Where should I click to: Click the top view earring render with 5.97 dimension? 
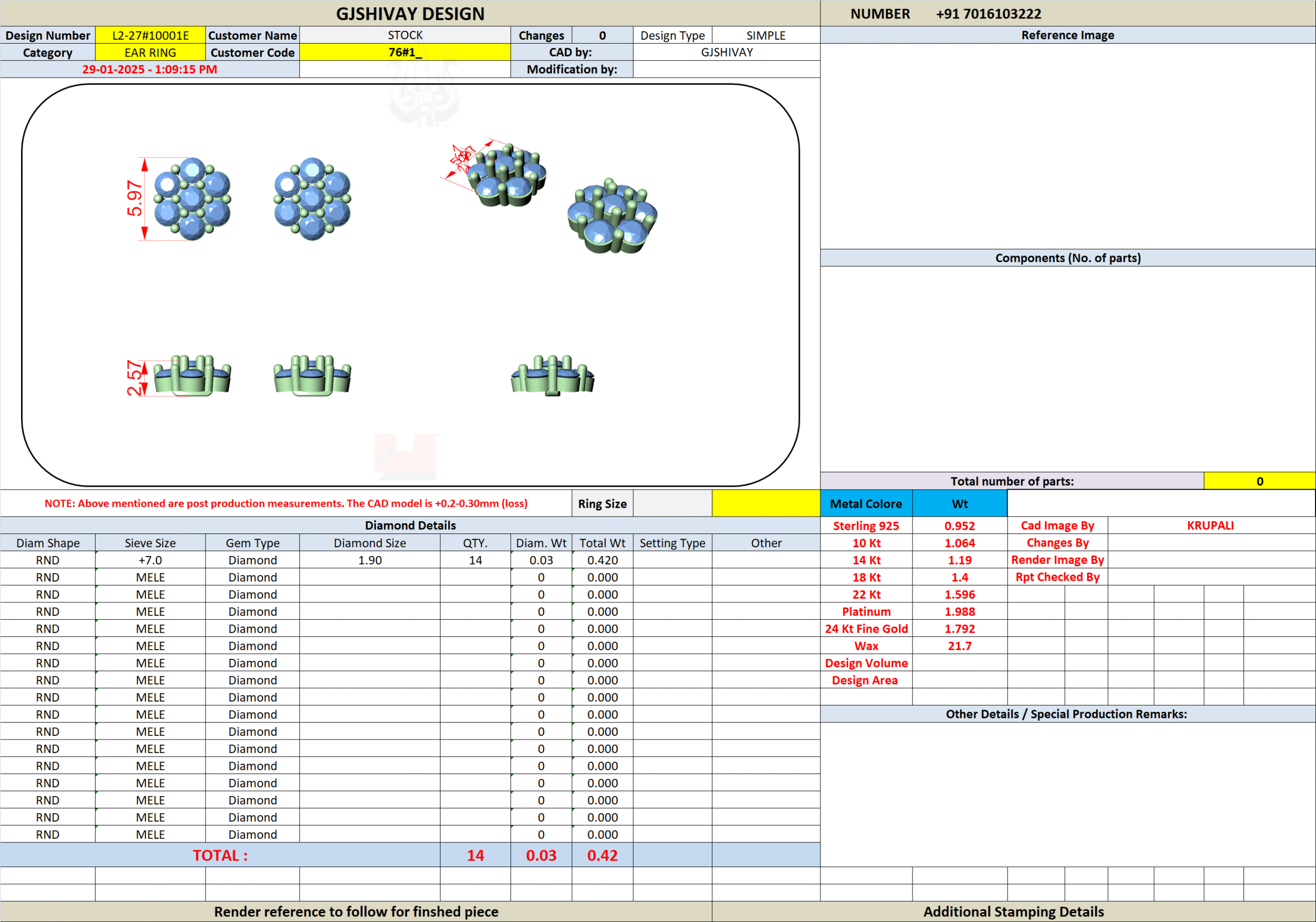(x=192, y=199)
